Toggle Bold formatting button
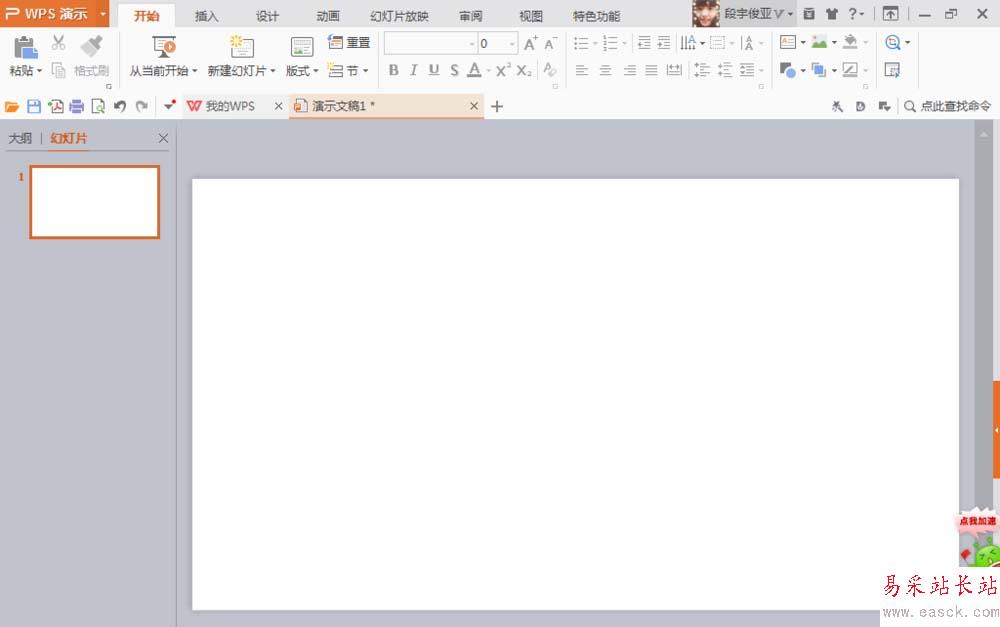The height and width of the screenshot is (627, 1000). coord(393,70)
